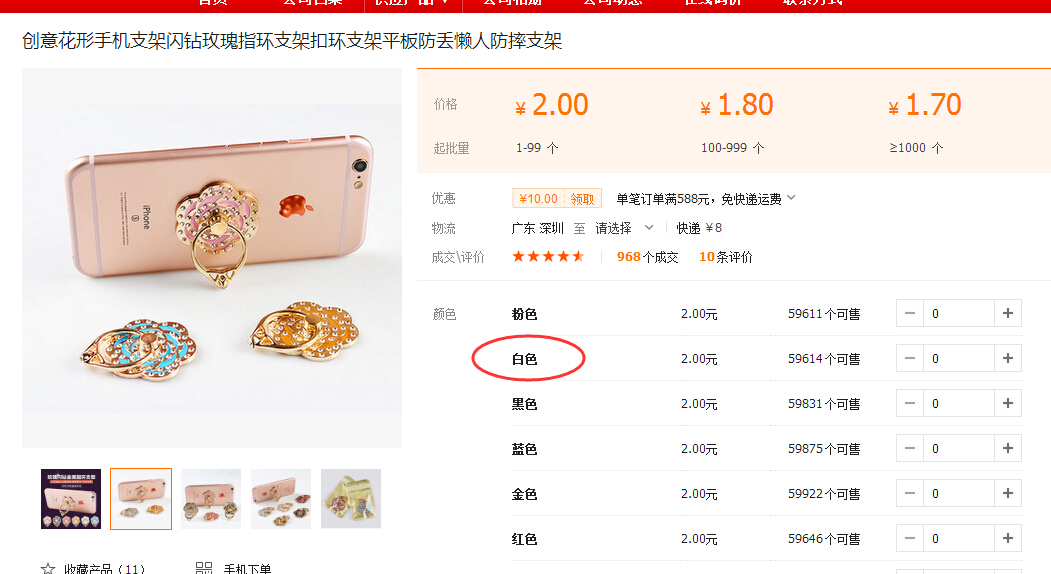This screenshot has height=574, width=1051.
Task: Open the 10条评价 reviews link
Action: 725,257
